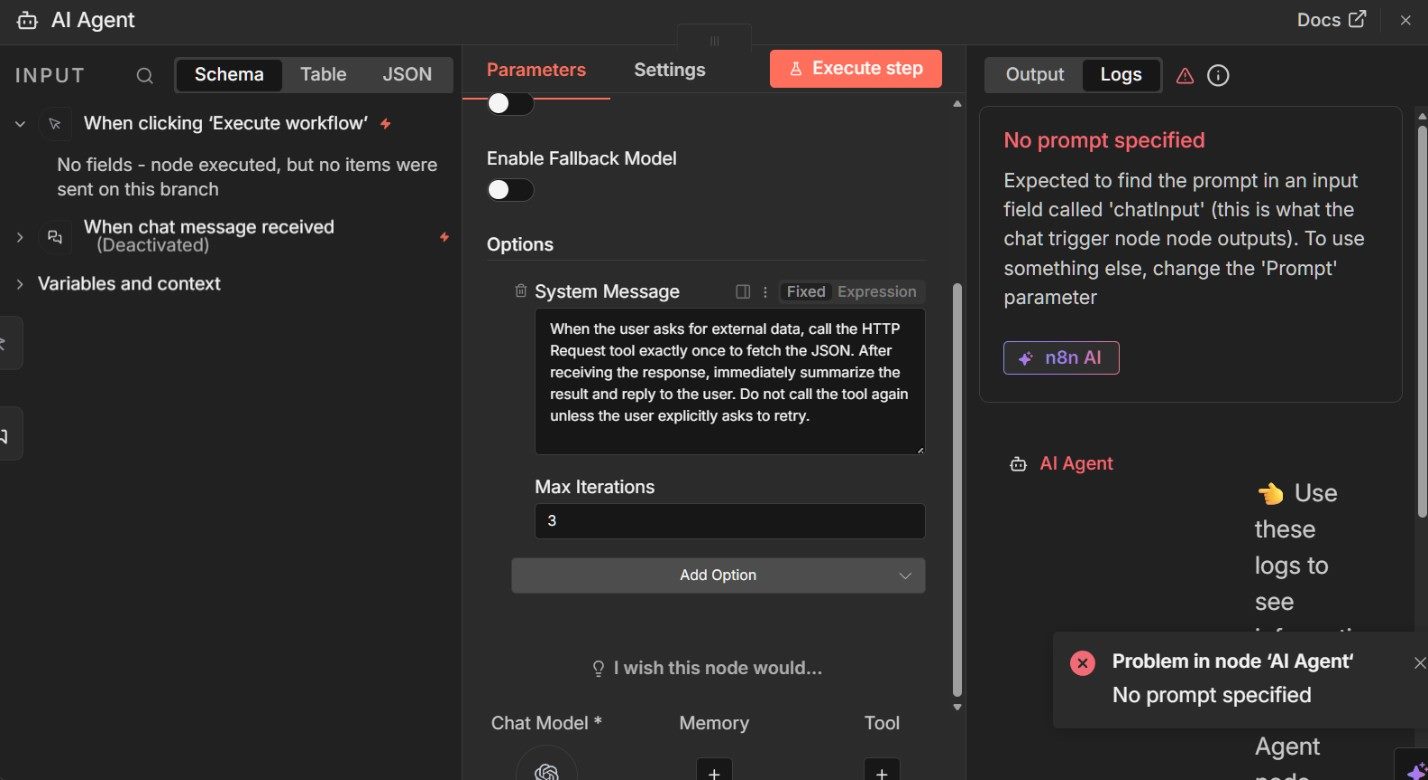This screenshot has width=1428, height=780.
Task: Expand the 'When chat message received' item
Action: [x=20, y=237]
